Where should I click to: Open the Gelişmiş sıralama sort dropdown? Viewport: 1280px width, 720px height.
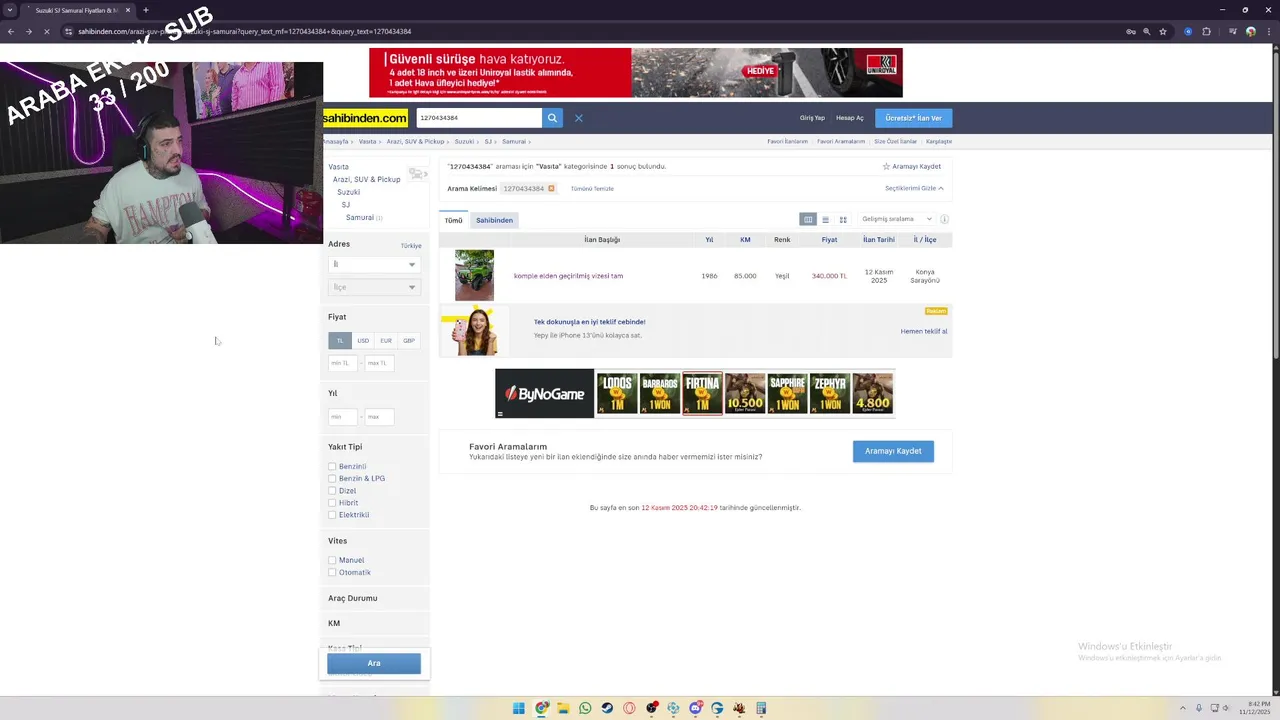(896, 219)
